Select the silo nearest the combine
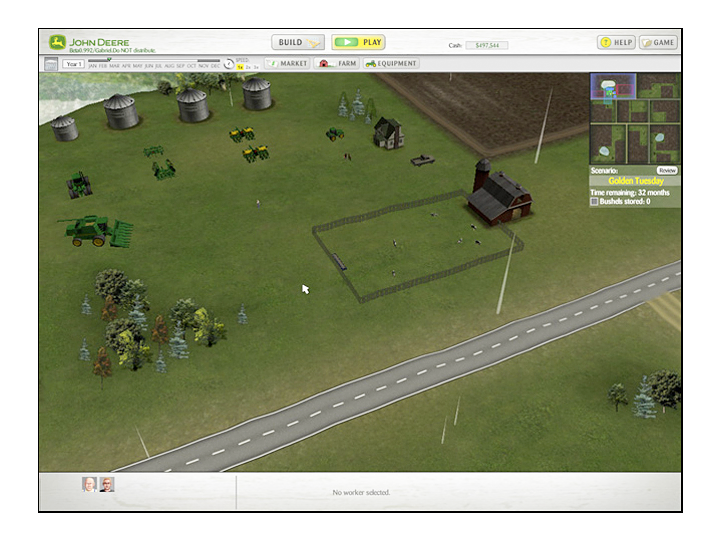Image resolution: width=720 pixels, height=540 pixels. tap(120, 111)
